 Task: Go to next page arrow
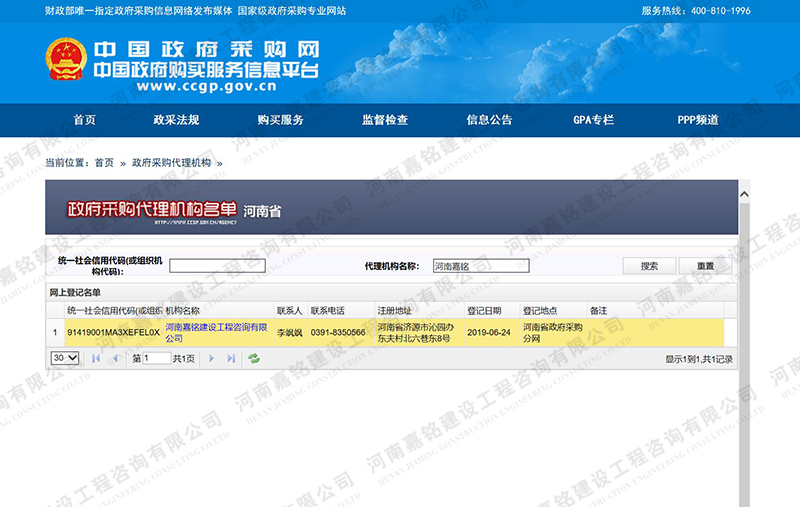(211, 359)
